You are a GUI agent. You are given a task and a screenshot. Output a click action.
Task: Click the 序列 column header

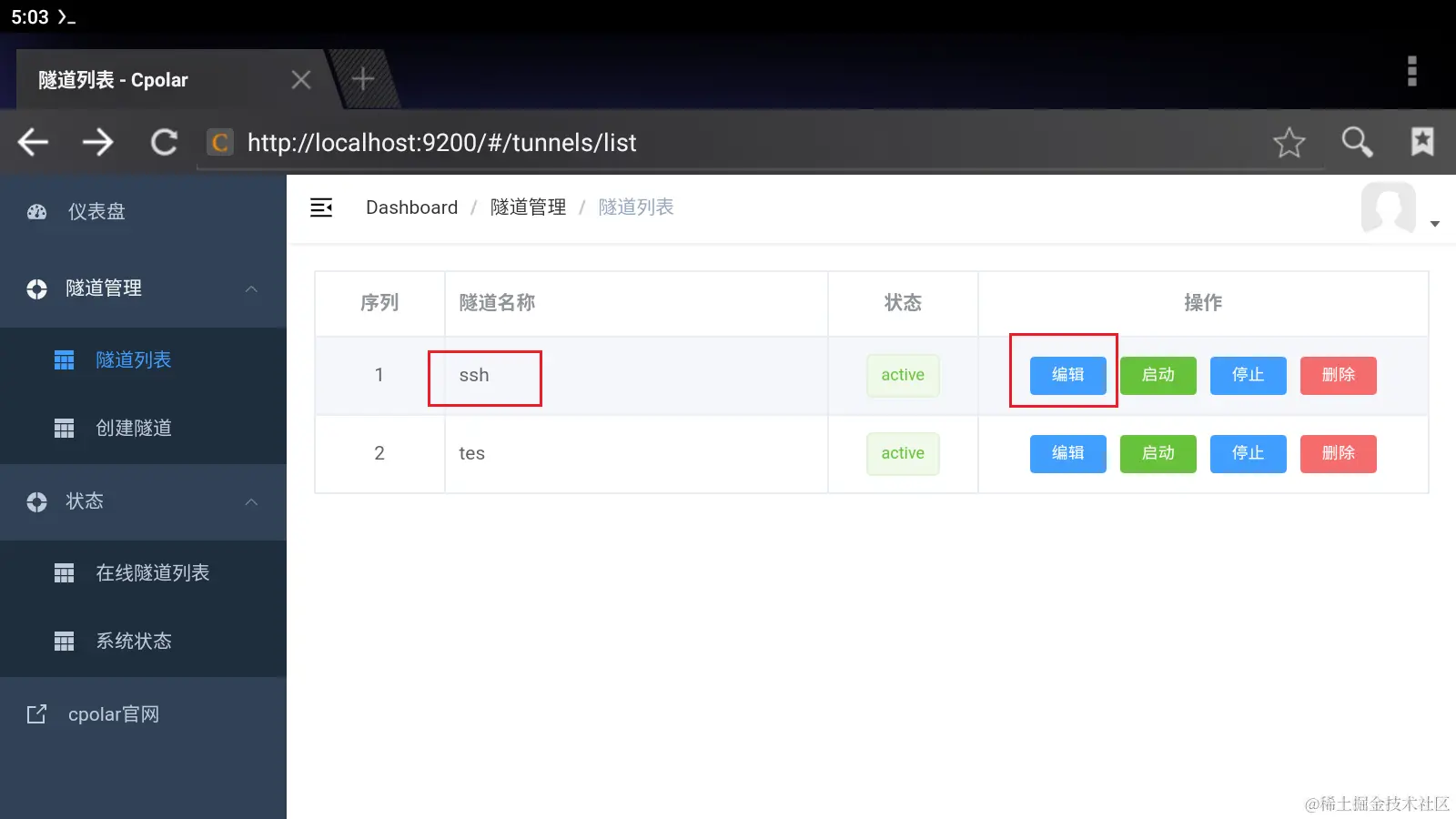pos(379,303)
